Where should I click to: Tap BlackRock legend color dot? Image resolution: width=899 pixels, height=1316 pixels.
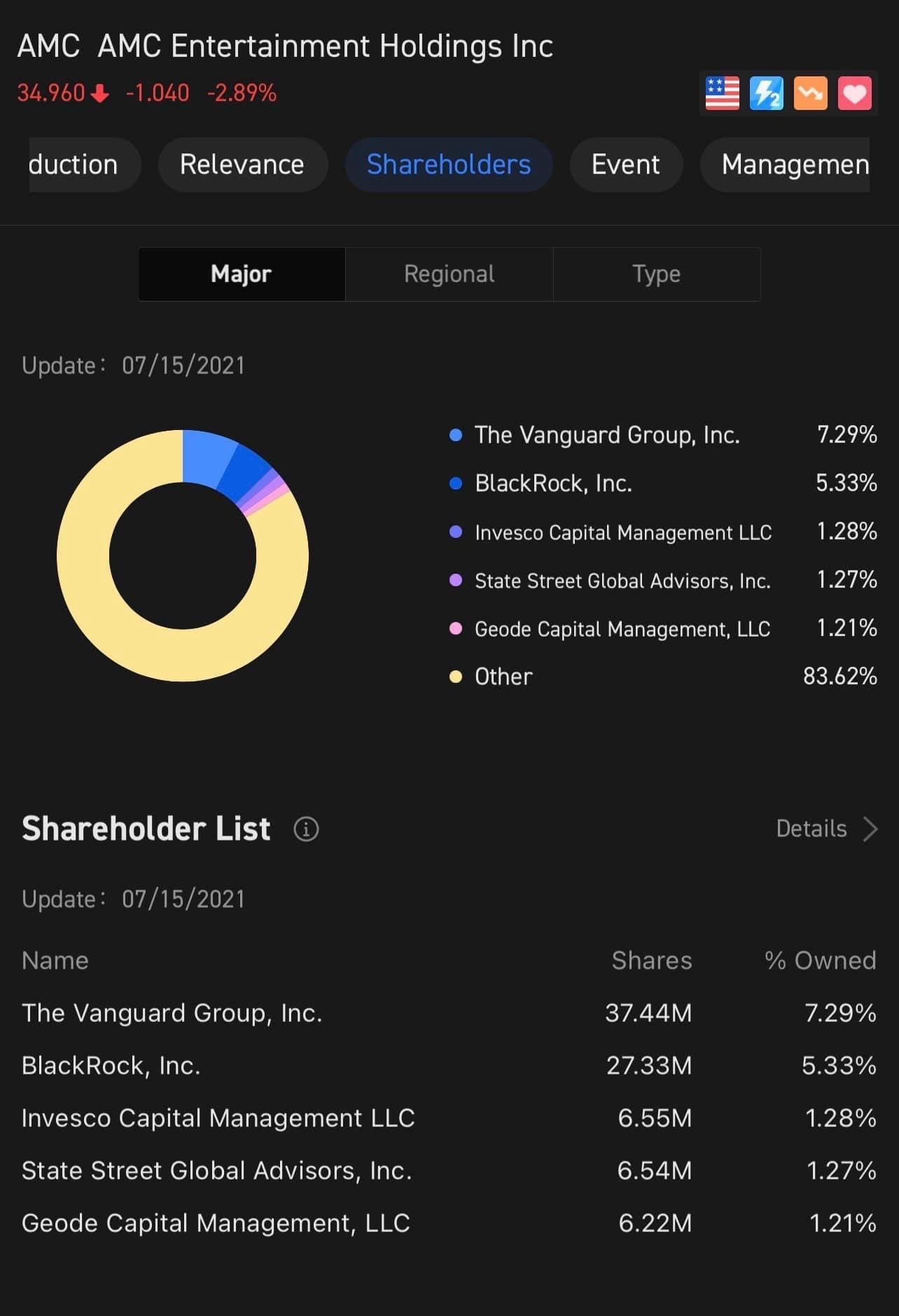coord(456,483)
